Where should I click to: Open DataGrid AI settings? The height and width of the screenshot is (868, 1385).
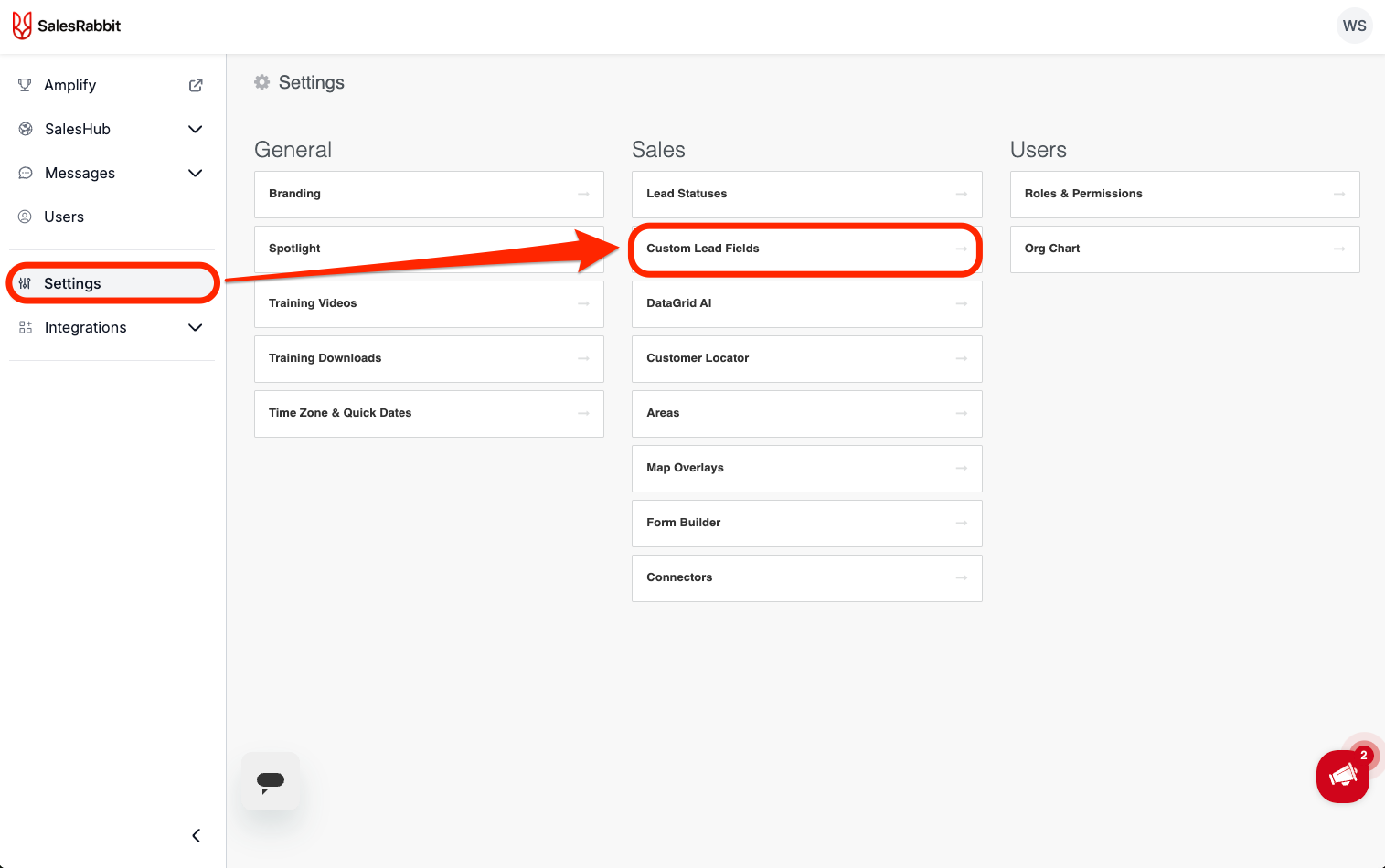click(807, 303)
